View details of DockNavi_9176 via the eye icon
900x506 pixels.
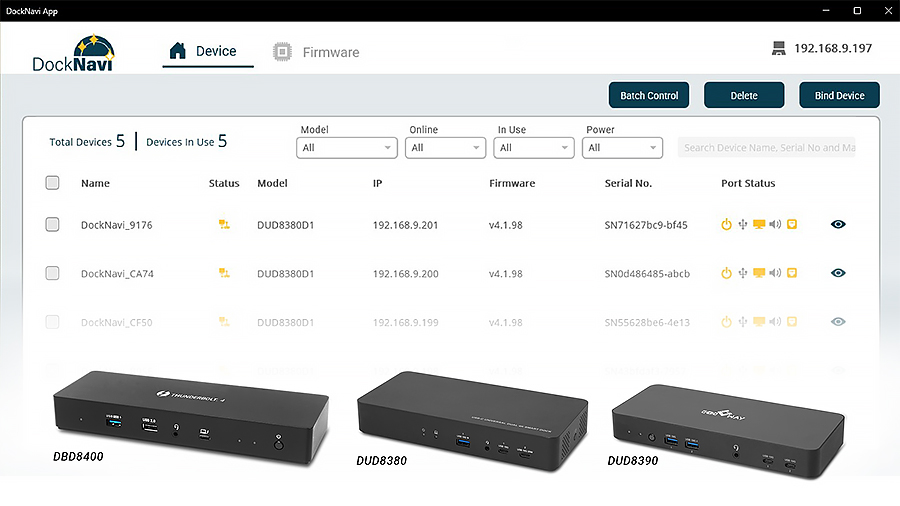pyautogui.click(x=838, y=225)
